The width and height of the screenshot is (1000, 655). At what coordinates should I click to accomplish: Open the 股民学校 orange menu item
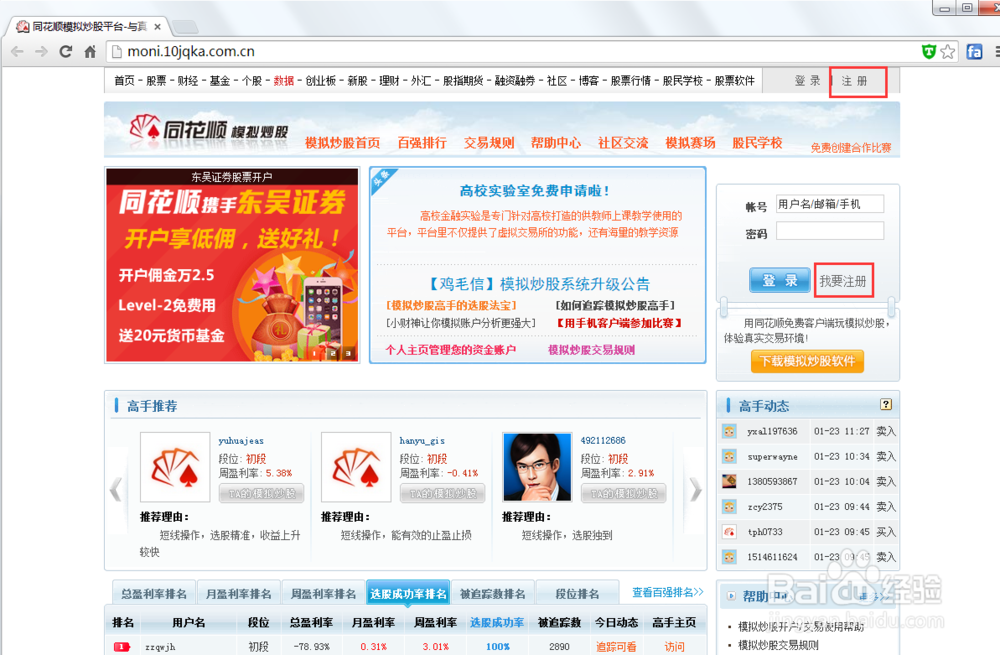tap(757, 143)
